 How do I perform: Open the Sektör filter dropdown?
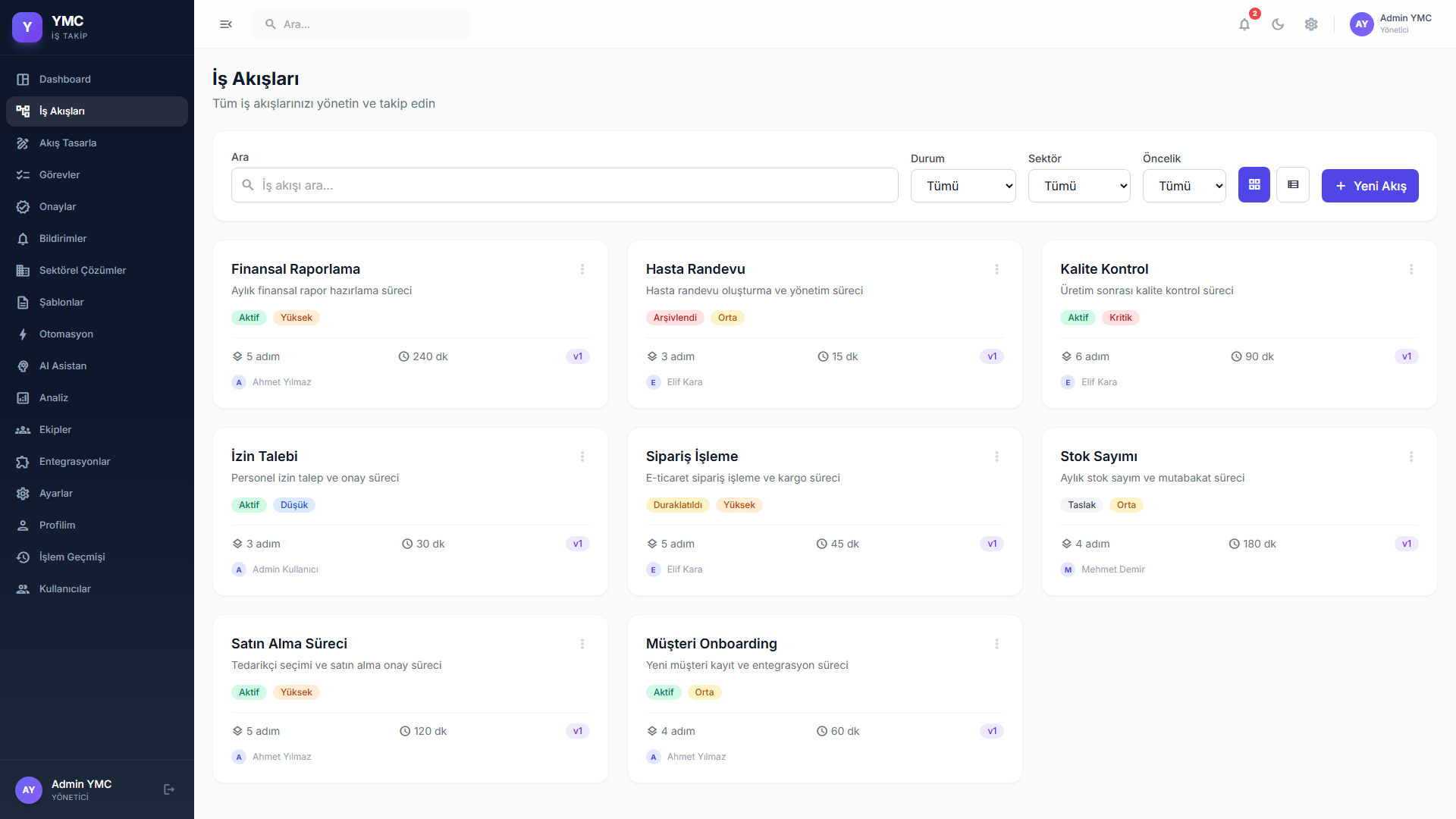click(x=1079, y=186)
